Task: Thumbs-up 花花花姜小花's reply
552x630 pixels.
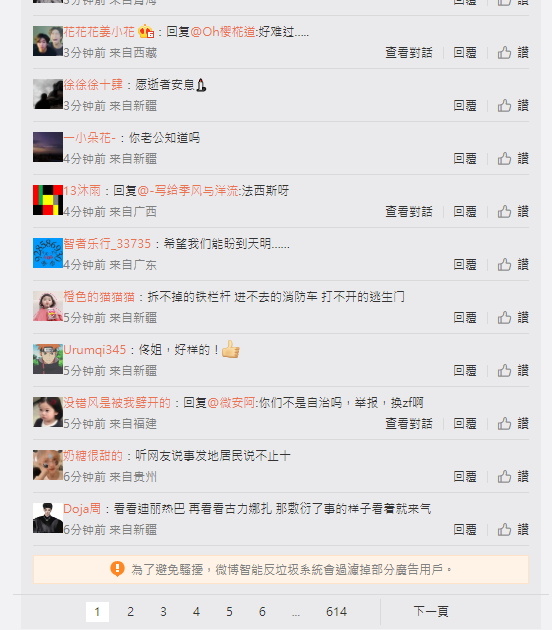Action: pos(513,53)
